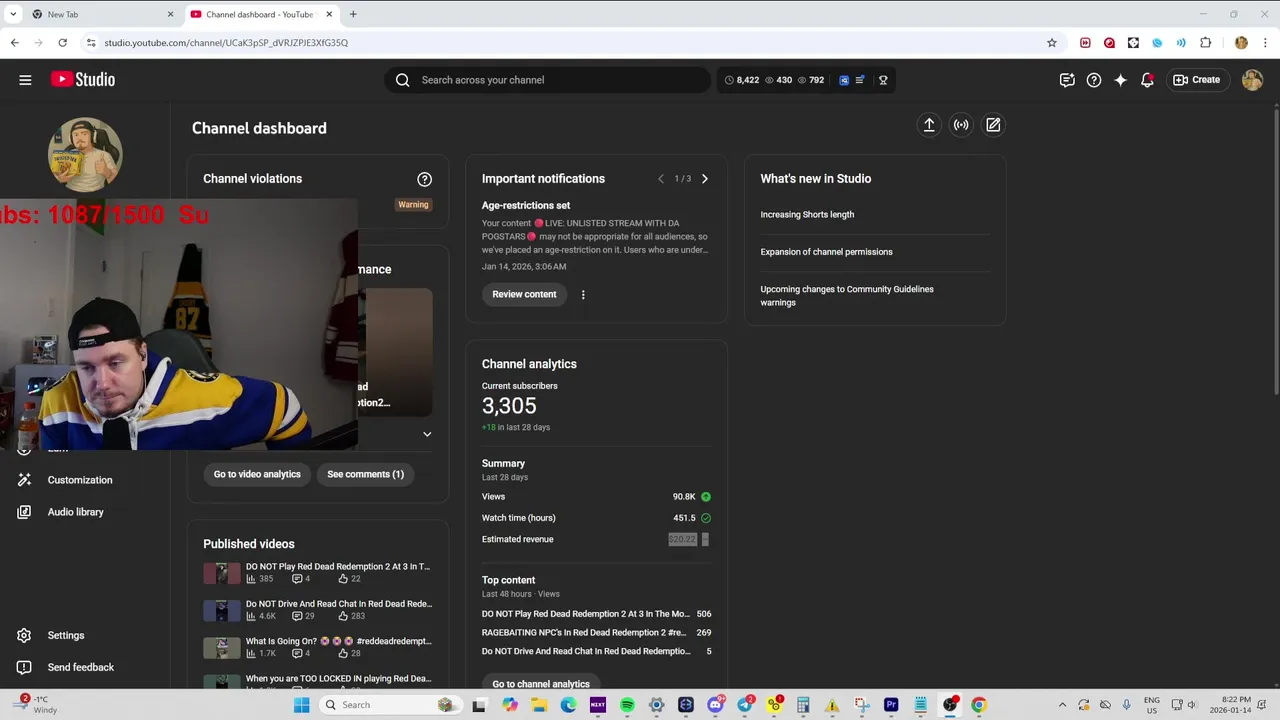Click the trophy icon in header stats bar

(883, 80)
